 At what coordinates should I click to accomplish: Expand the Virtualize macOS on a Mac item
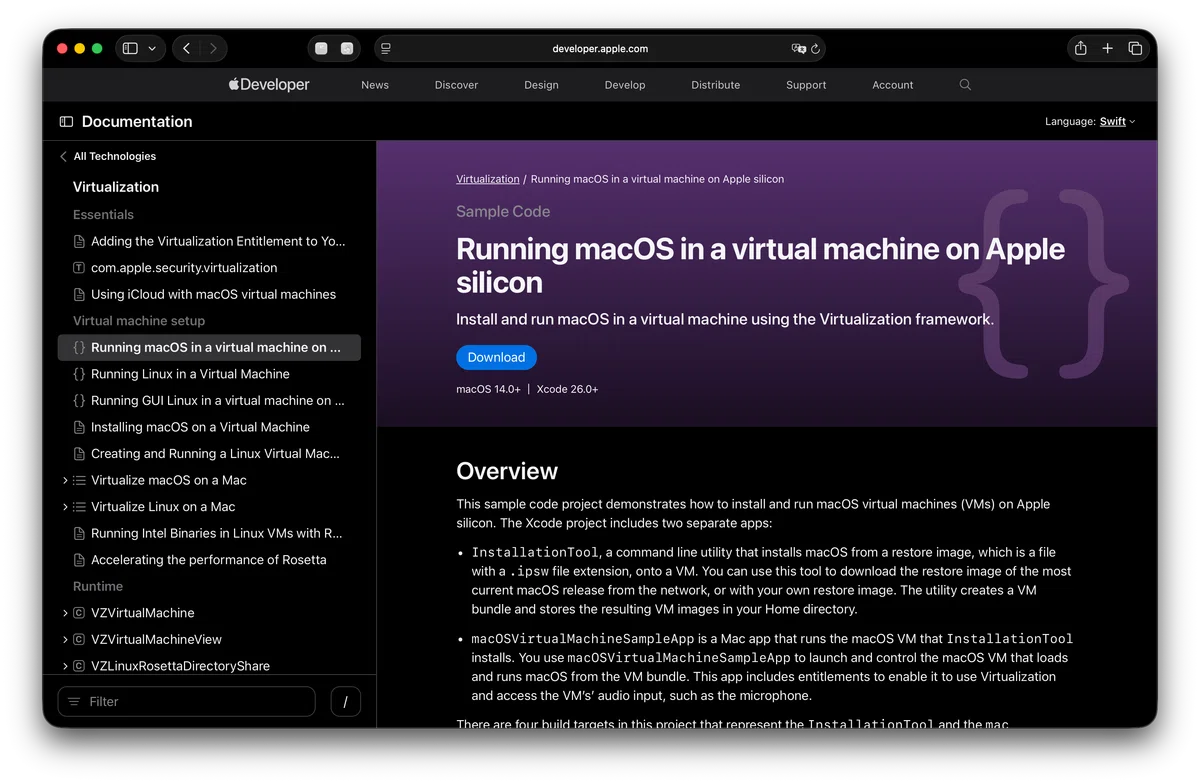[x=65, y=480]
